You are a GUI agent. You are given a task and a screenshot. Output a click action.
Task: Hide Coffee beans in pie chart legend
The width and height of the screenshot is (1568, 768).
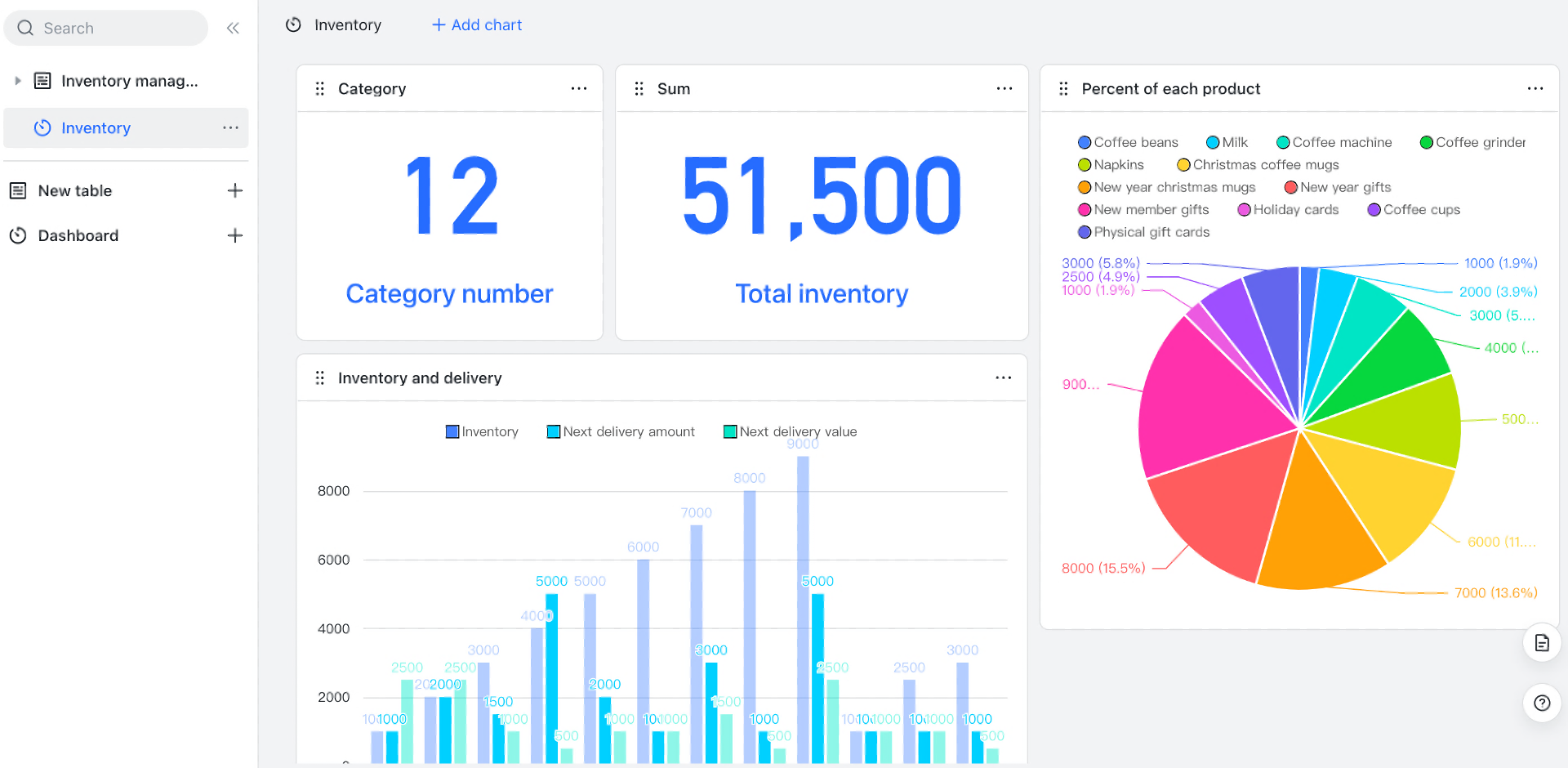click(1128, 143)
